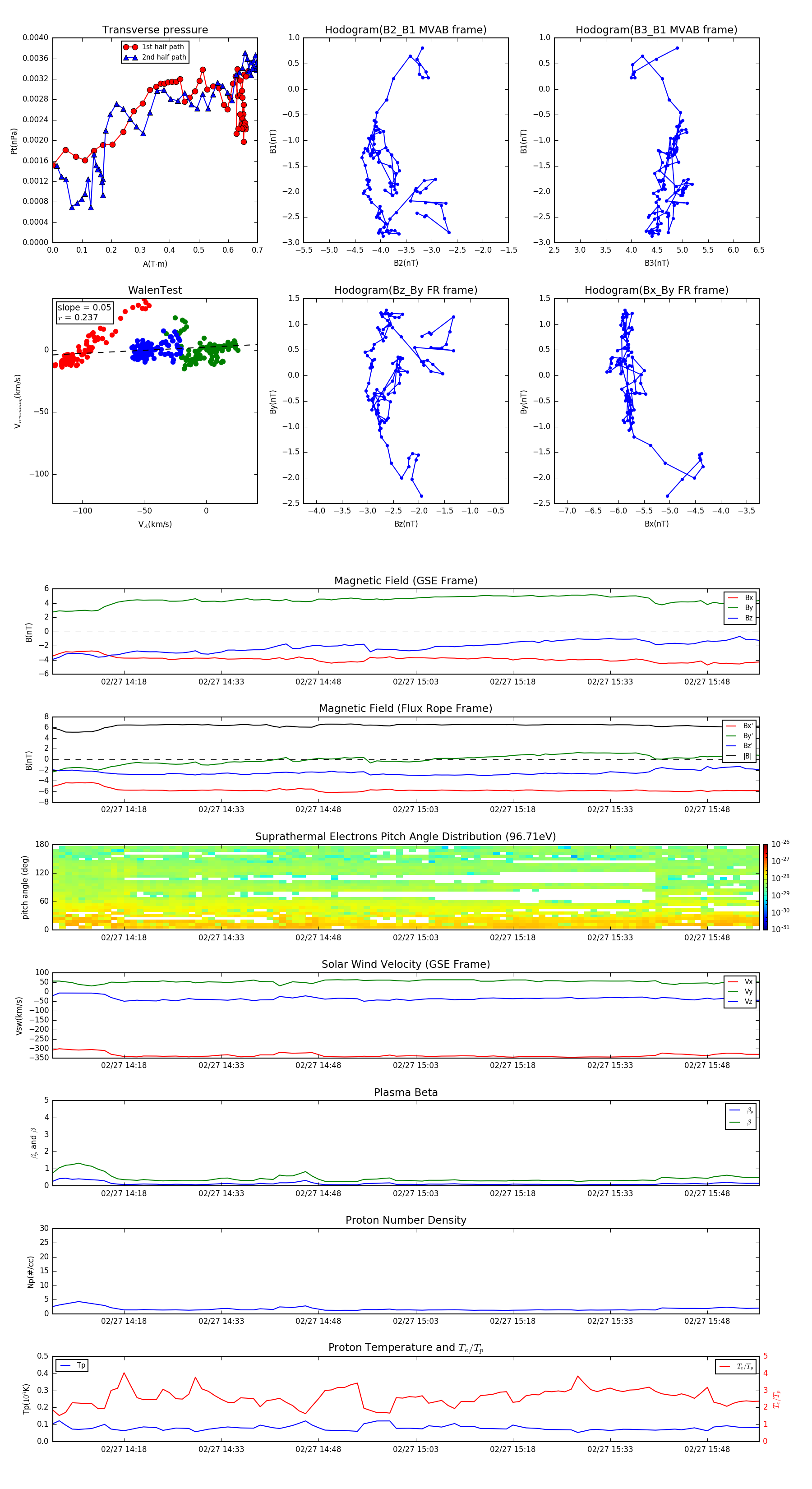Click the 'Suprathermal Electrons Pitch Angle Distribution' title
Screen dimensions: 812x1489
(x=406, y=837)
